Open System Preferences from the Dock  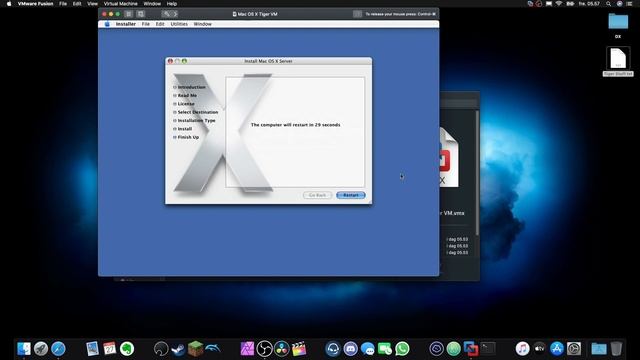click(574, 349)
